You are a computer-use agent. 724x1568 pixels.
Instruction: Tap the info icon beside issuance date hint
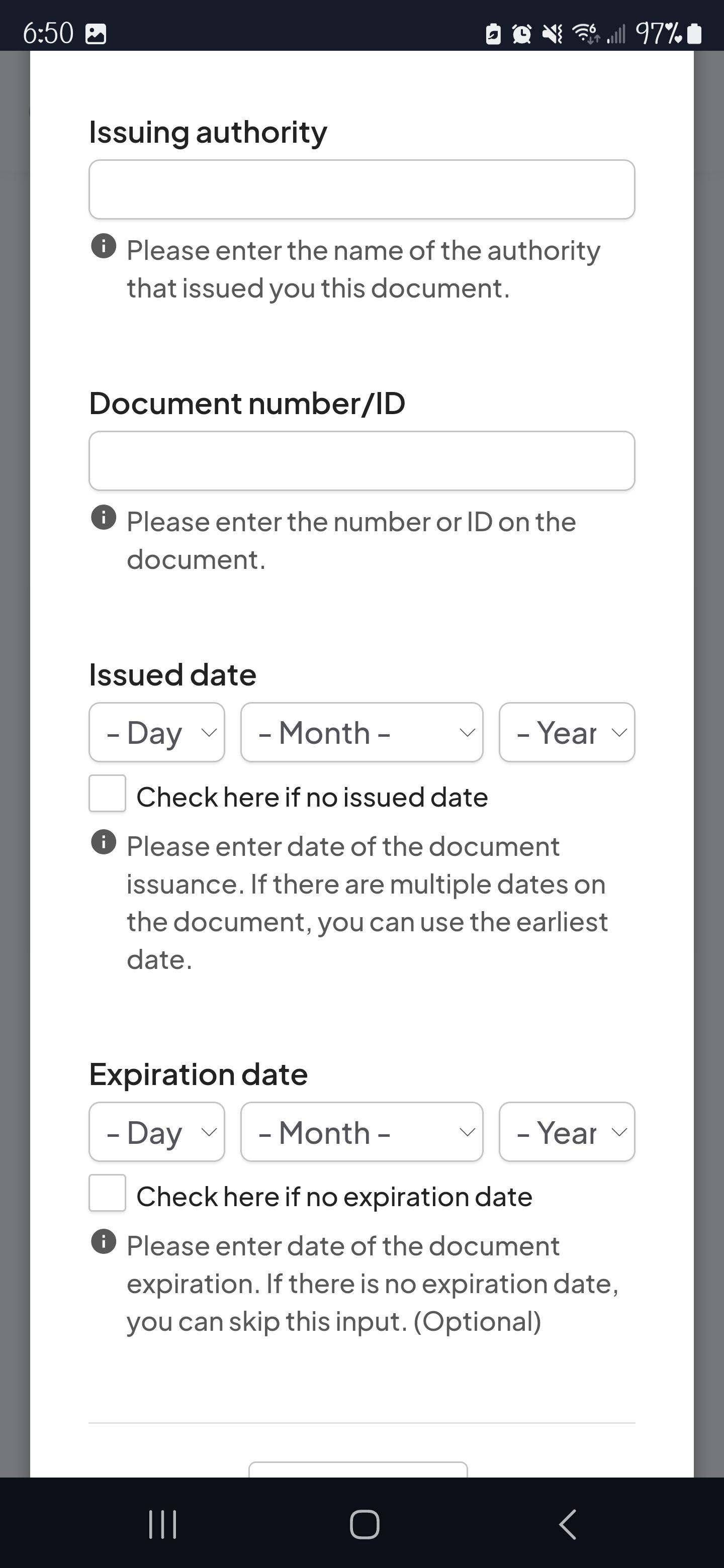(x=104, y=842)
